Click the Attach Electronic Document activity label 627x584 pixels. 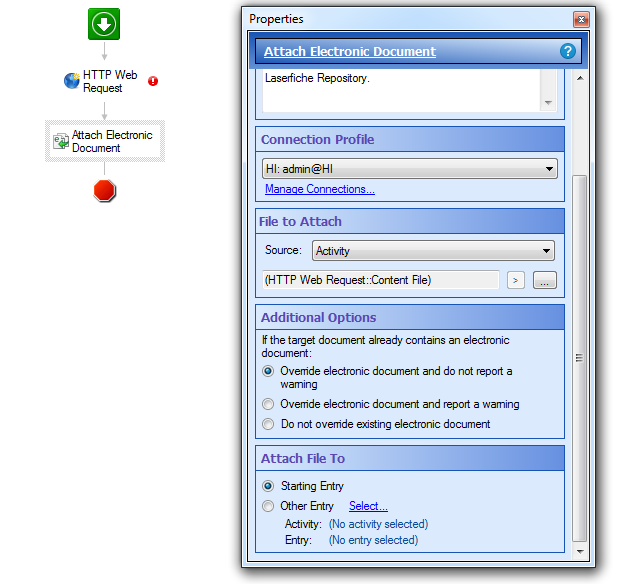click(112, 141)
